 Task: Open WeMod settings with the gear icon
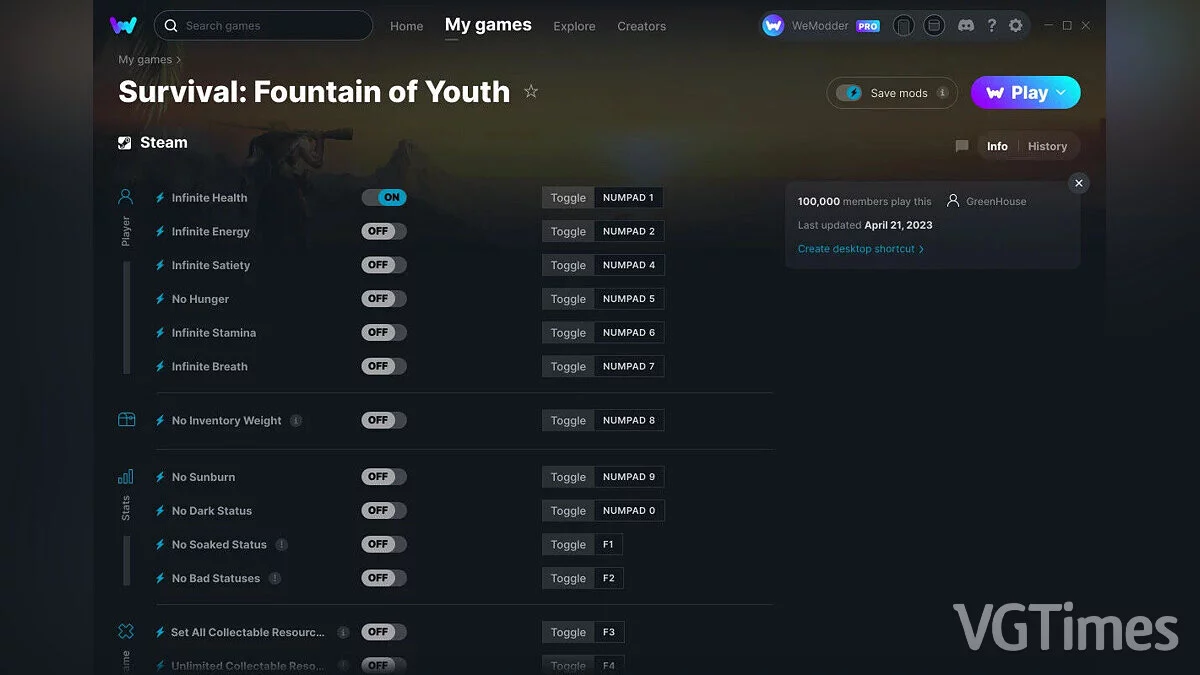tap(1016, 25)
